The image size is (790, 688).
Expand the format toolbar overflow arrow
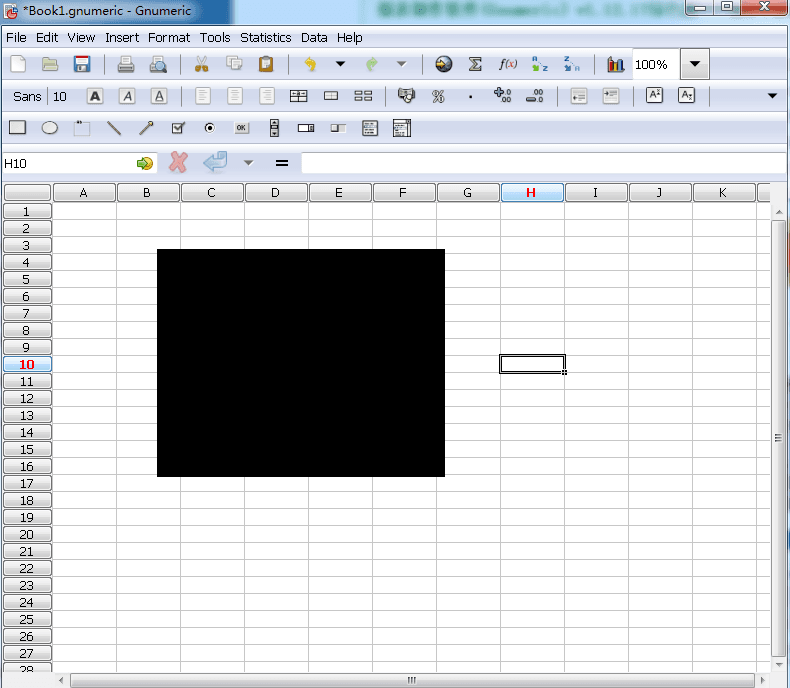[x=772, y=96]
